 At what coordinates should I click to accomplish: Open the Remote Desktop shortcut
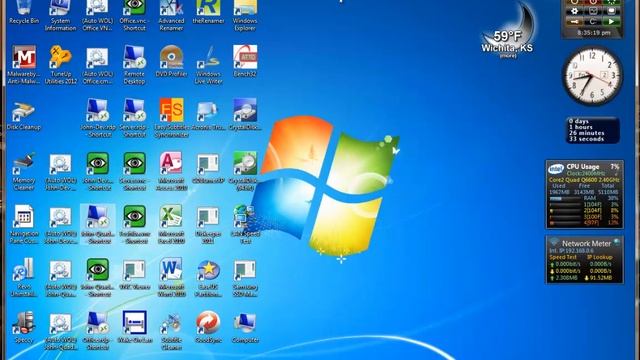click(134, 64)
